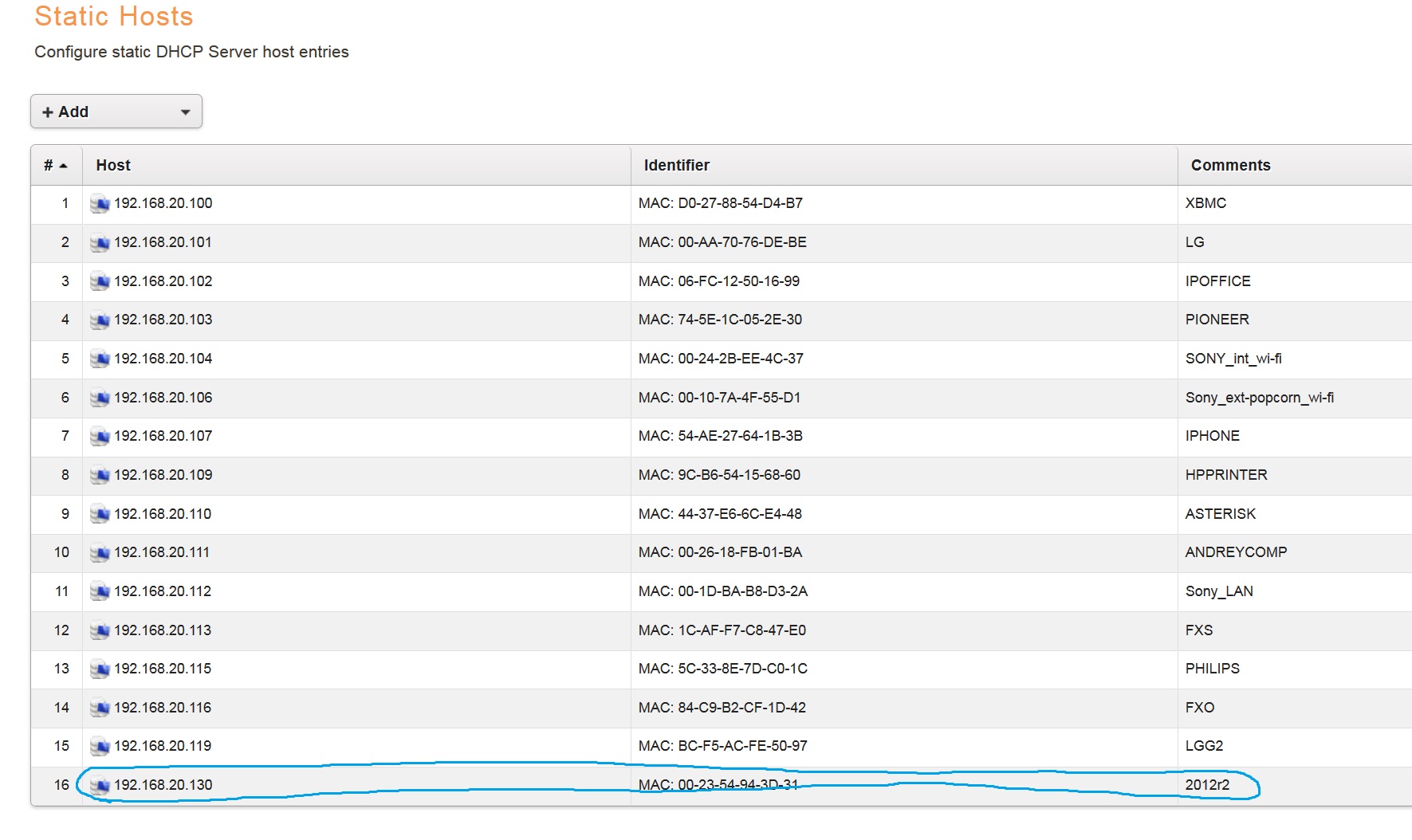Image resolution: width=1412 pixels, height=840 pixels.
Task: Click the 192.168.20.112 host address
Action: tap(163, 591)
